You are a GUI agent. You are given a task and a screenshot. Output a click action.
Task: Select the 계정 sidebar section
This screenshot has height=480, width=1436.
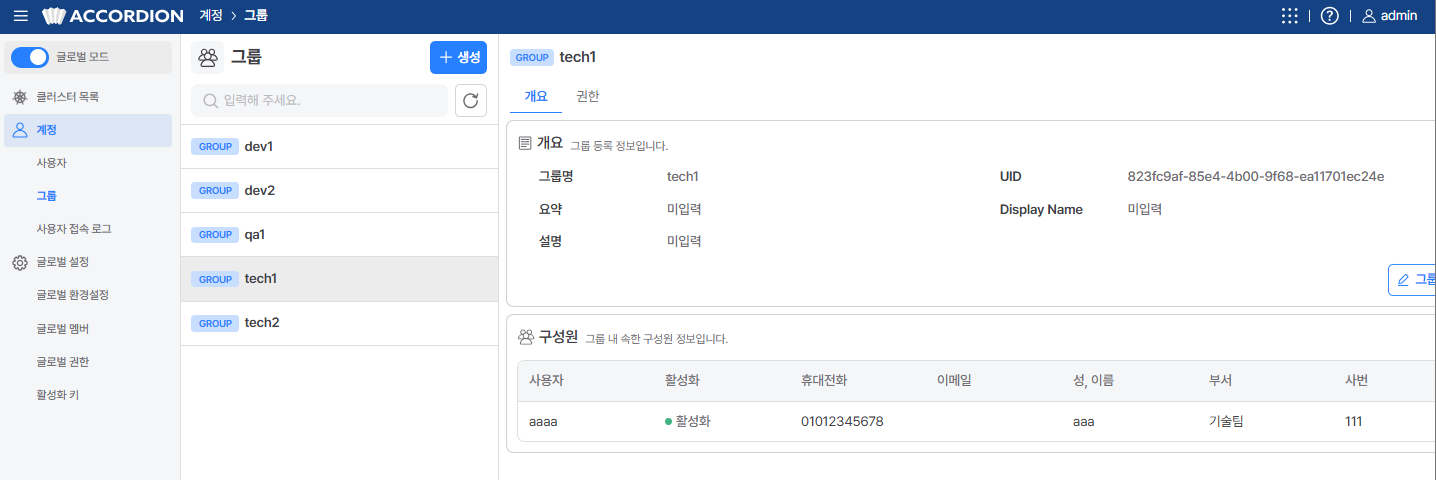click(x=88, y=130)
